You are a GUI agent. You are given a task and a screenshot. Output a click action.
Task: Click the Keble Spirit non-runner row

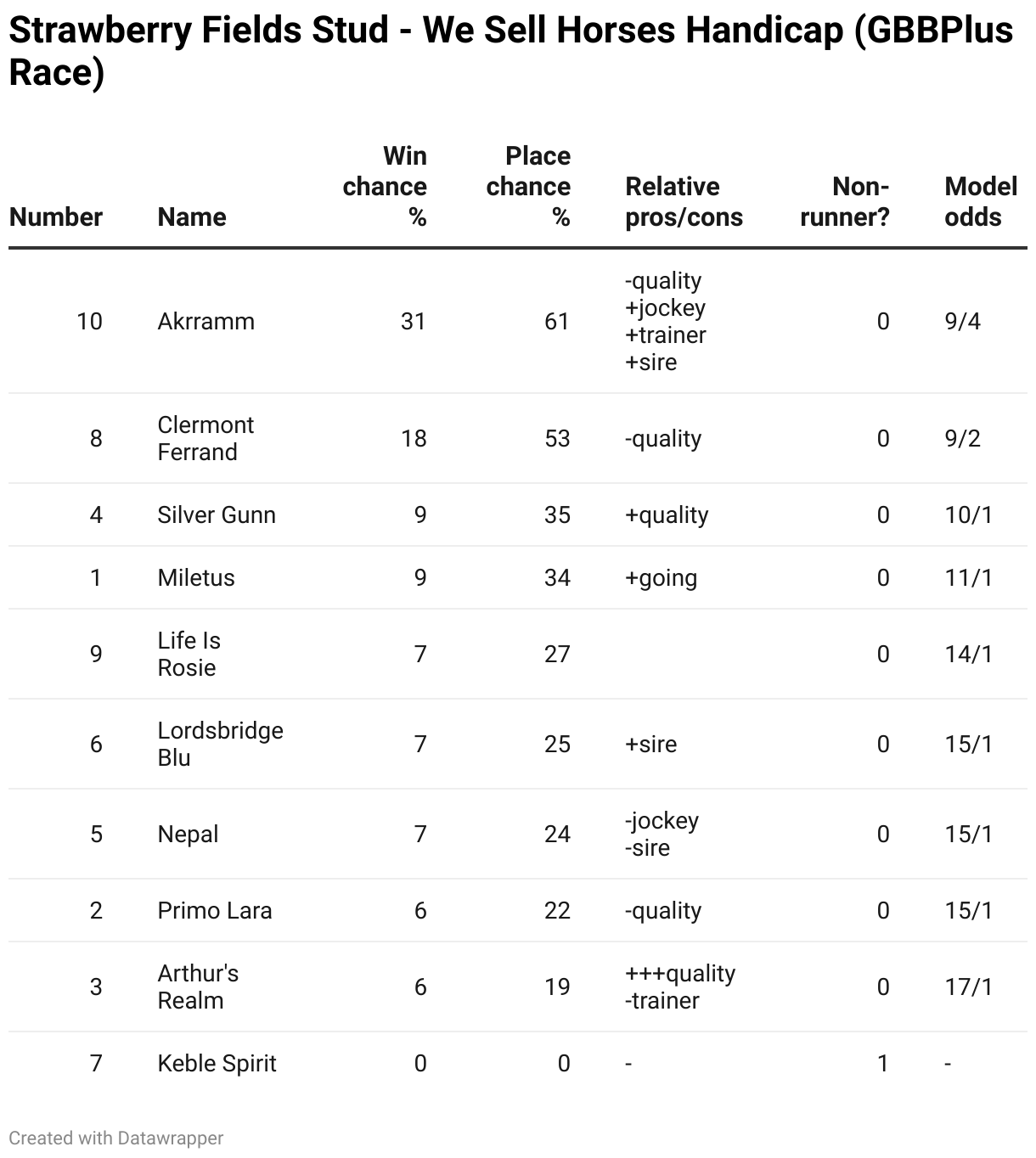point(518,1063)
